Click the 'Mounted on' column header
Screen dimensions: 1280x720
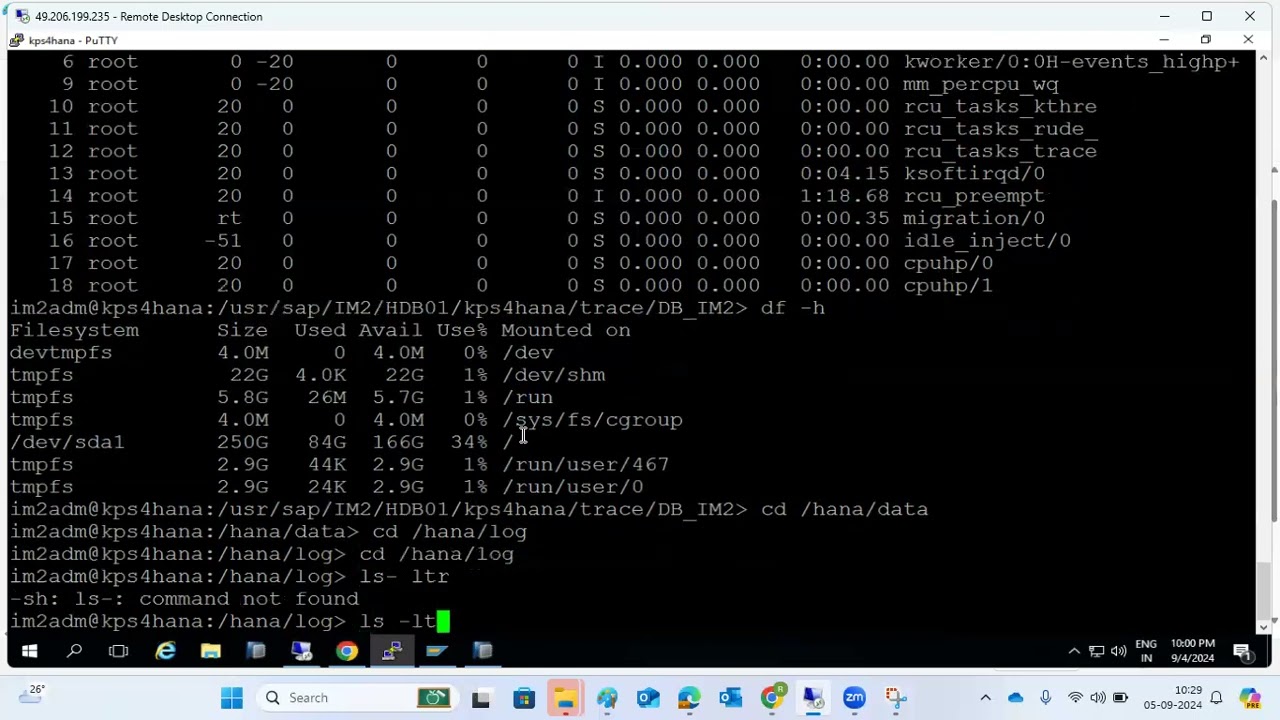(566, 330)
